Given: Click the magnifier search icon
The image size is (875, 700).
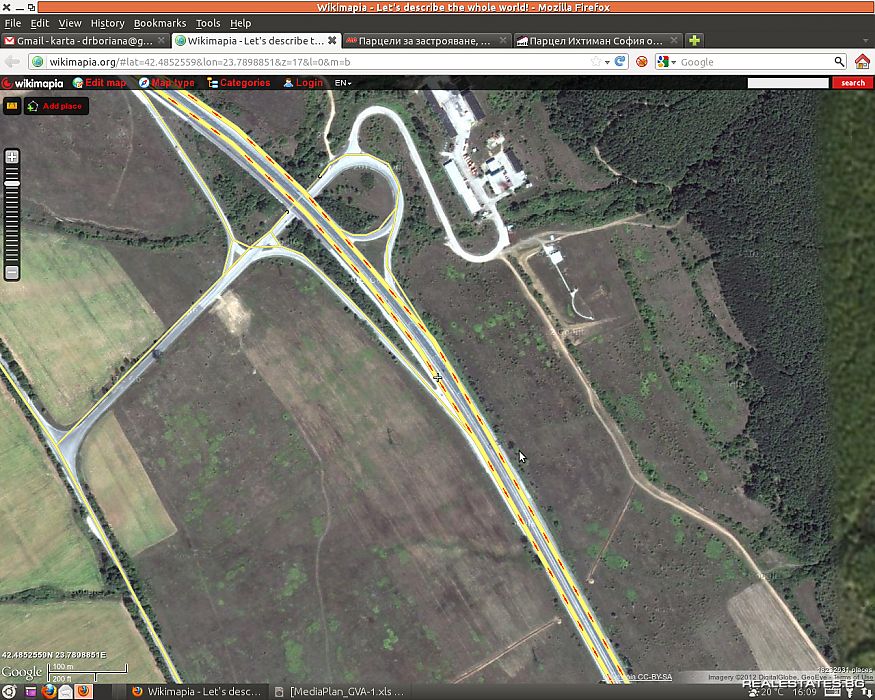Looking at the screenshot, I should coord(839,62).
